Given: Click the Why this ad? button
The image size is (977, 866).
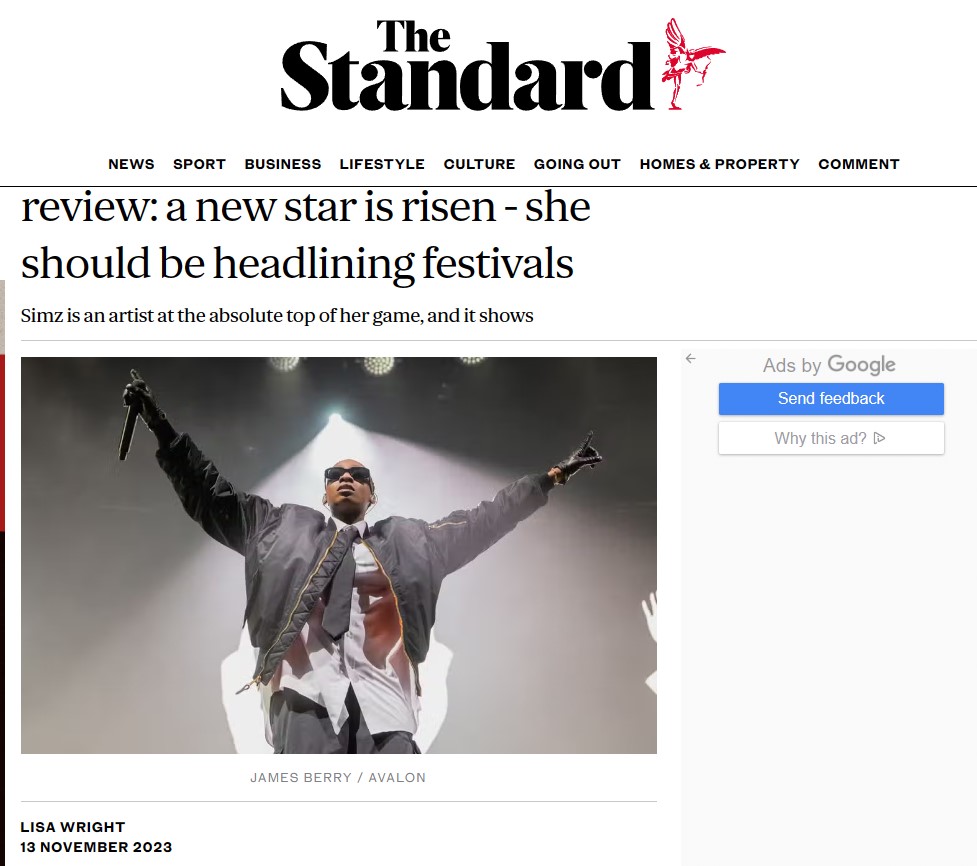Looking at the screenshot, I should pos(831,438).
